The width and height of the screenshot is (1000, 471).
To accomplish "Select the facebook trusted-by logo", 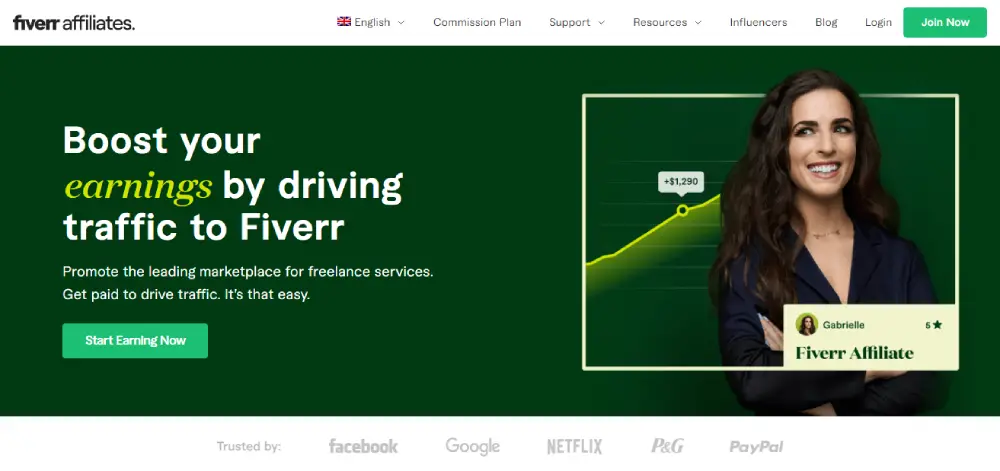I will 363,446.
